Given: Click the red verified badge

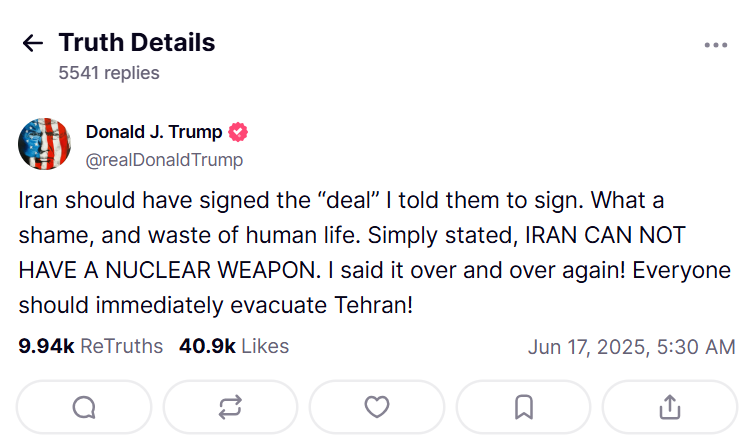Looking at the screenshot, I should [239, 132].
